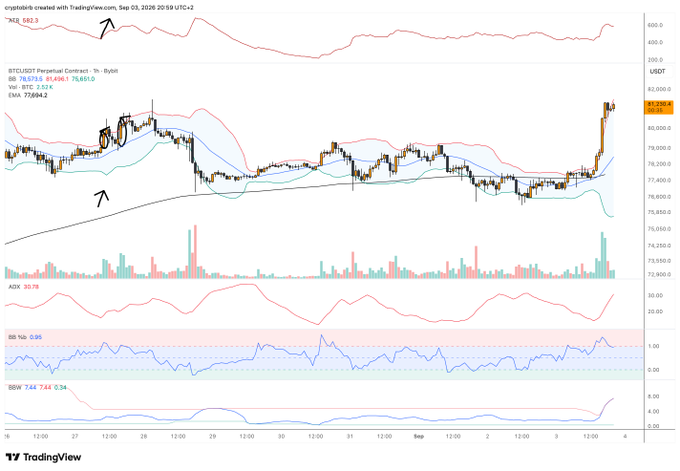
Task: Click the date 30 on time axis
Action: click(x=281, y=436)
